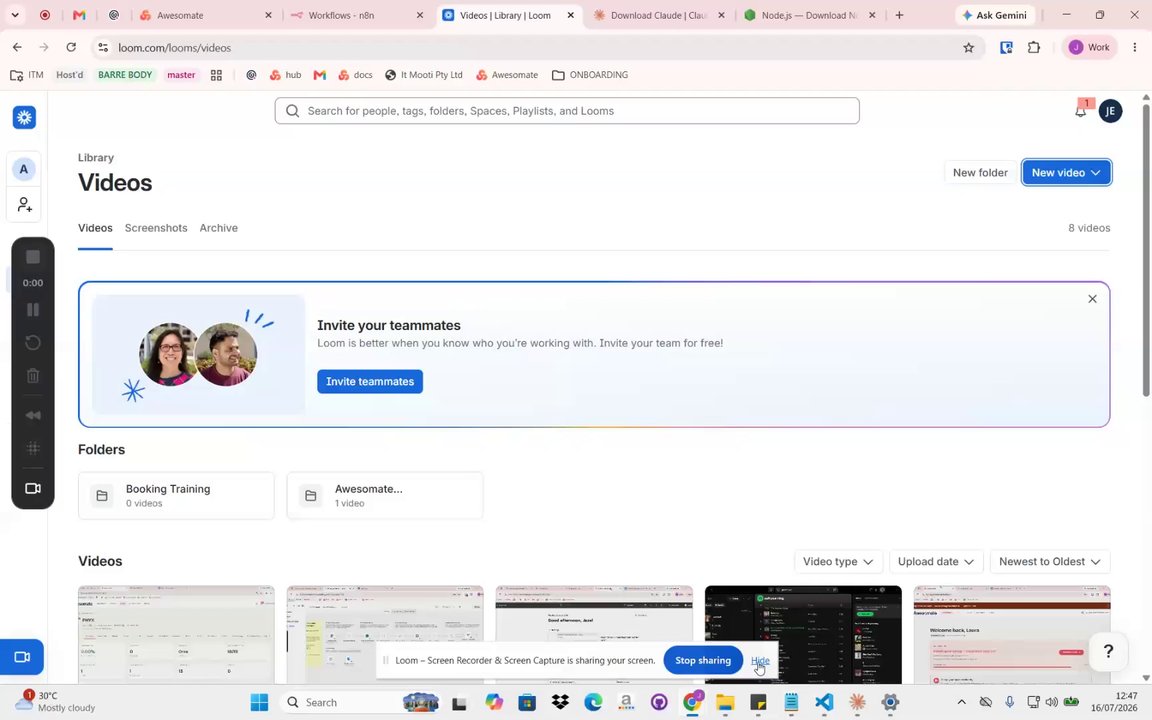
Task: Open the ITM bookmark folder
Action: click(x=27, y=75)
